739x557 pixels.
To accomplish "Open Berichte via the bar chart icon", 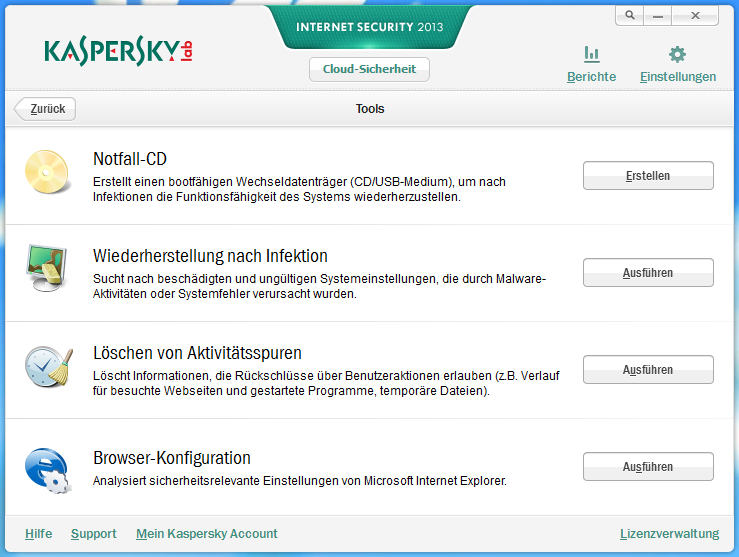I will [x=591, y=54].
